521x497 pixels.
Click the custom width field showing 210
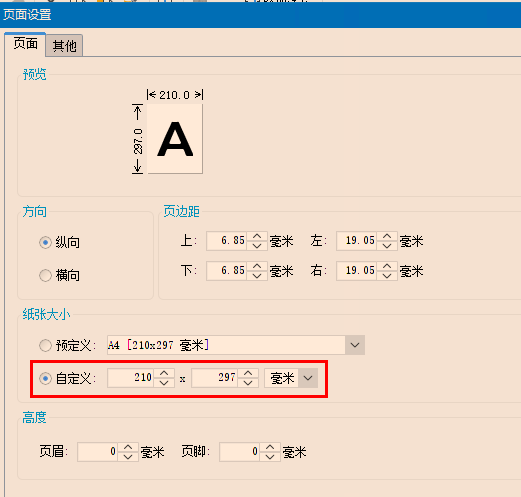coord(131,378)
